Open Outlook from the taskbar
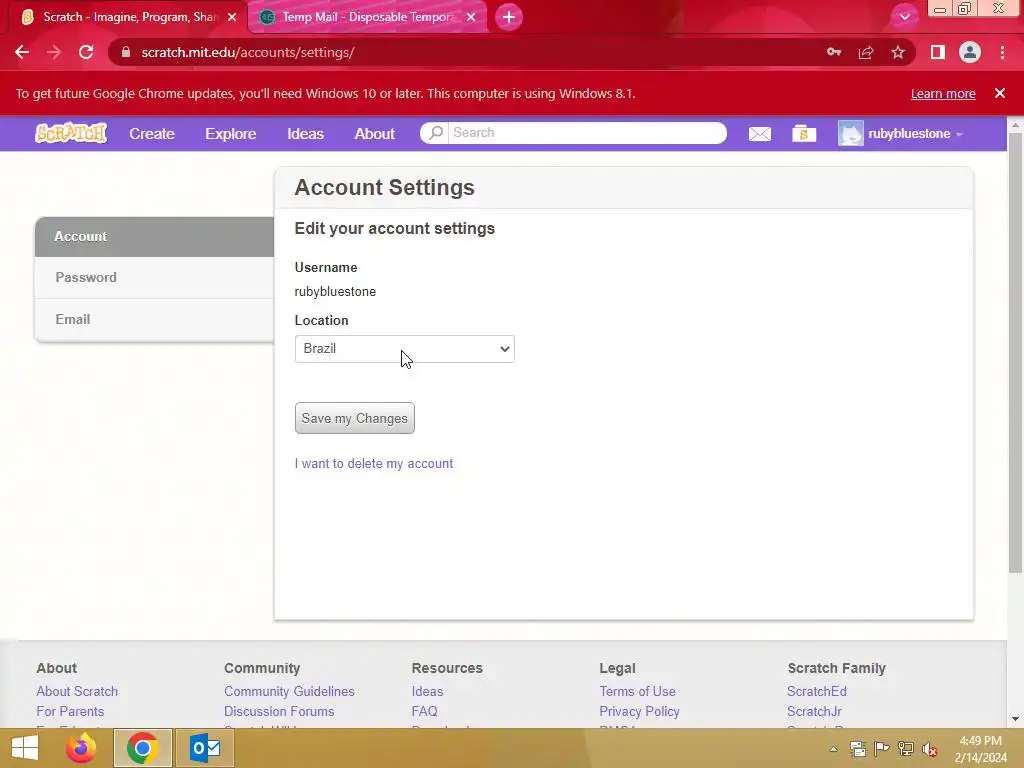 tap(205, 748)
